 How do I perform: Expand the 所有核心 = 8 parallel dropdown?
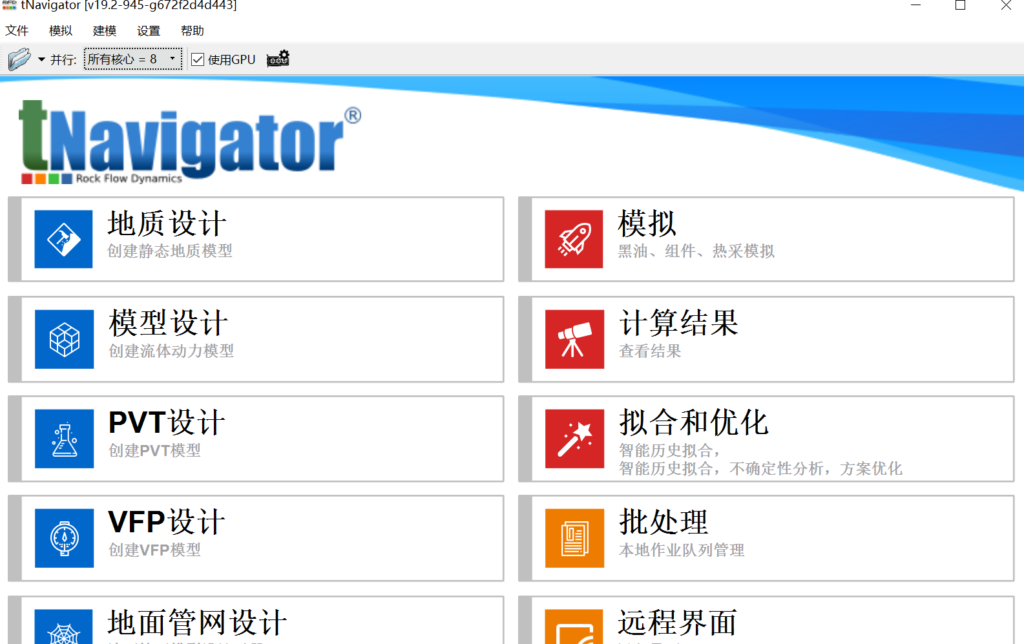[133, 59]
